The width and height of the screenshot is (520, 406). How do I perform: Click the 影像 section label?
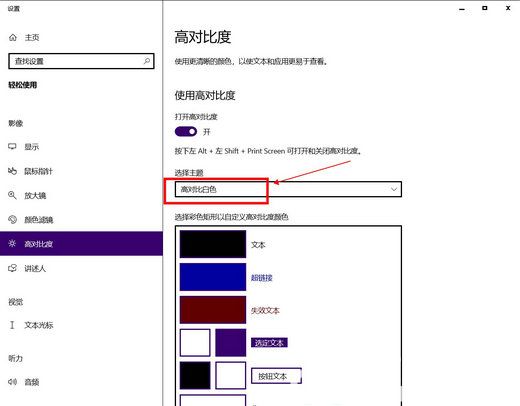tap(16, 123)
